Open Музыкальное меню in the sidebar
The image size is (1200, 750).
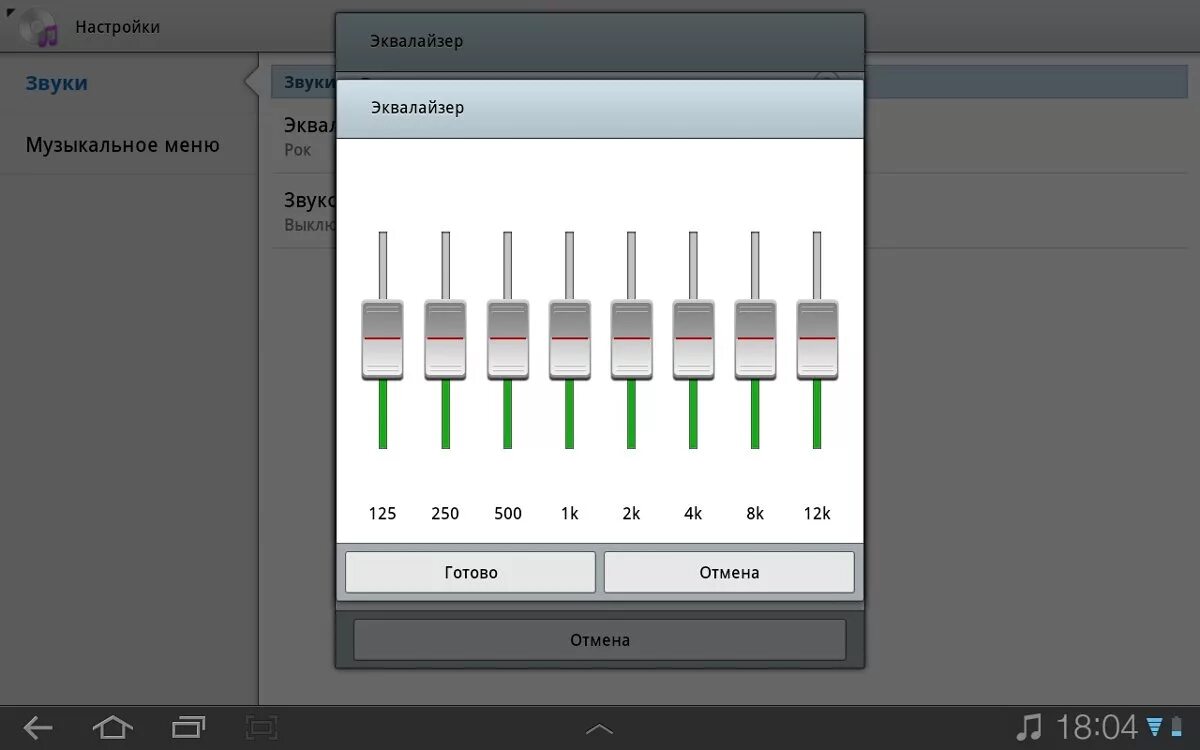coord(122,144)
